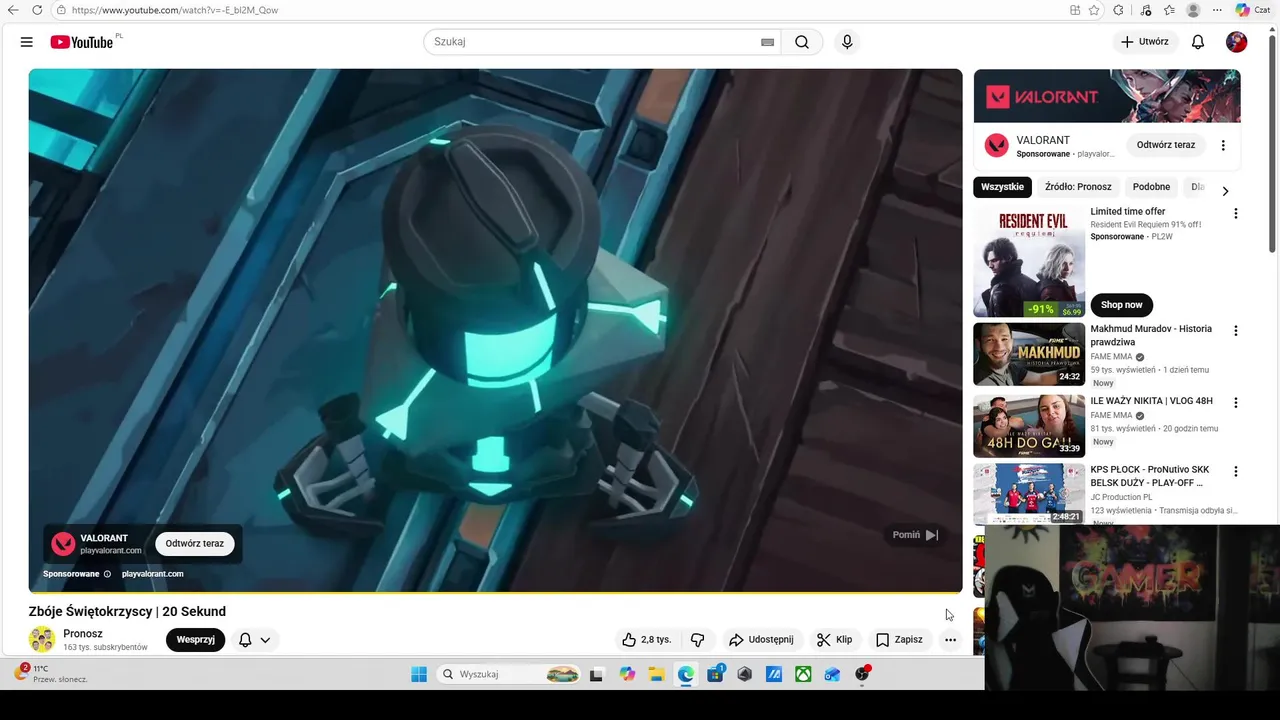Open options for Makhmud Muradov video
This screenshot has height=720, width=1280.
1236,331
